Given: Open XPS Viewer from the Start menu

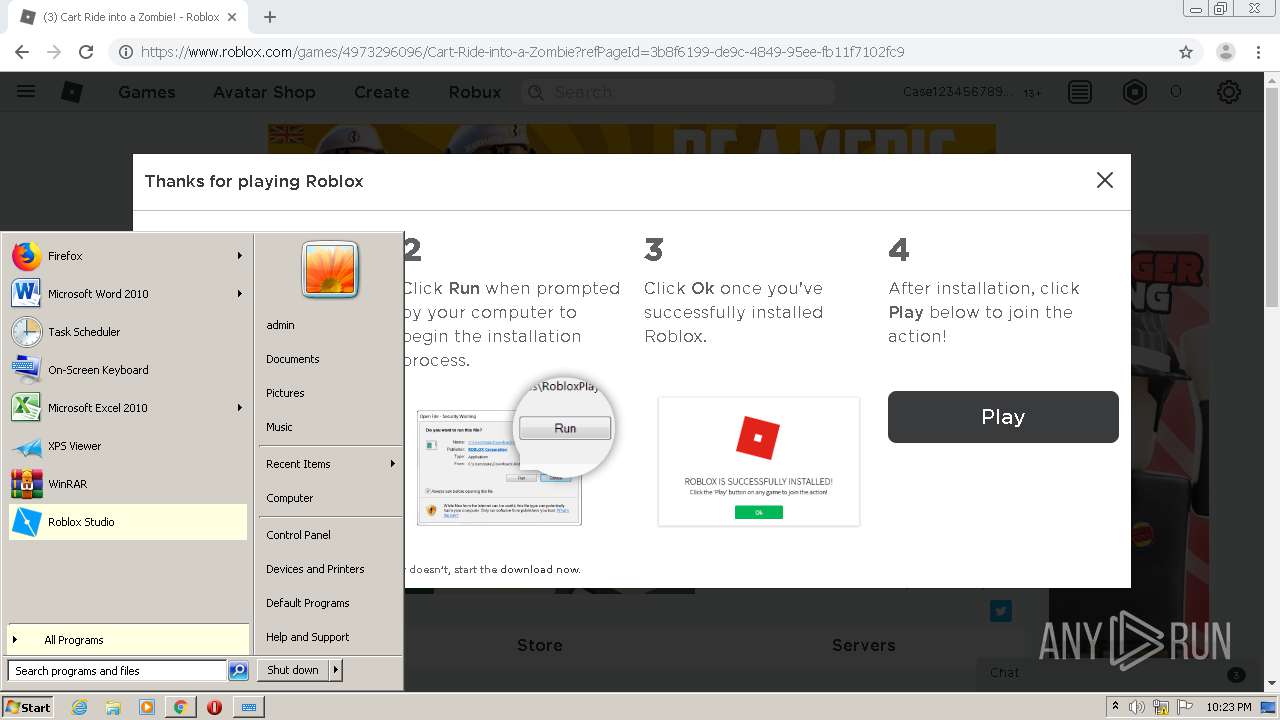Looking at the screenshot, I should tap(127, 446).
